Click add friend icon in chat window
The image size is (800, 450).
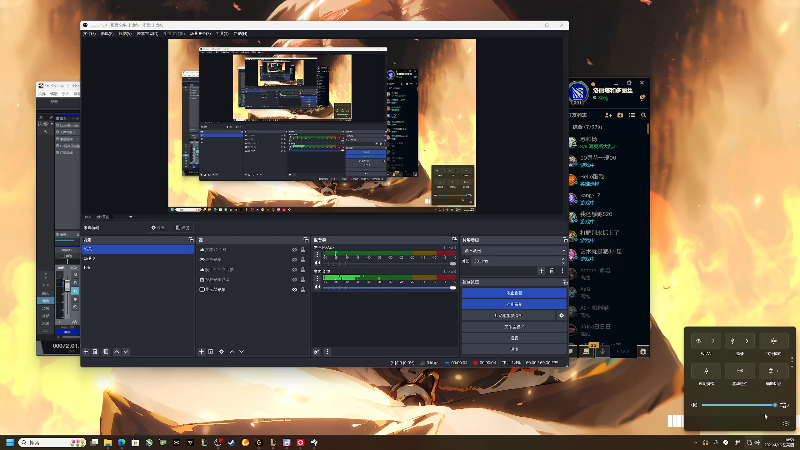[x=608, y=115]
